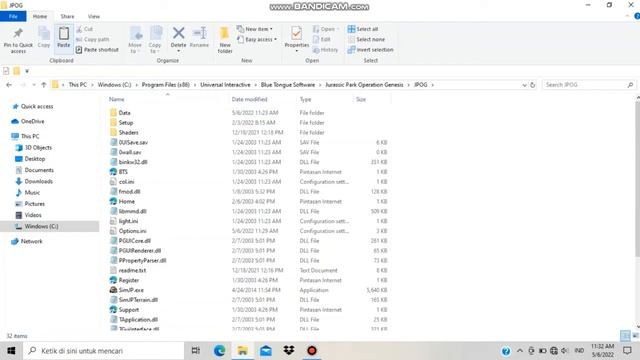Open Network in the navigation pane
This screenshot has width=640, height=360.
pyautogui.click(x=31, y=241)
